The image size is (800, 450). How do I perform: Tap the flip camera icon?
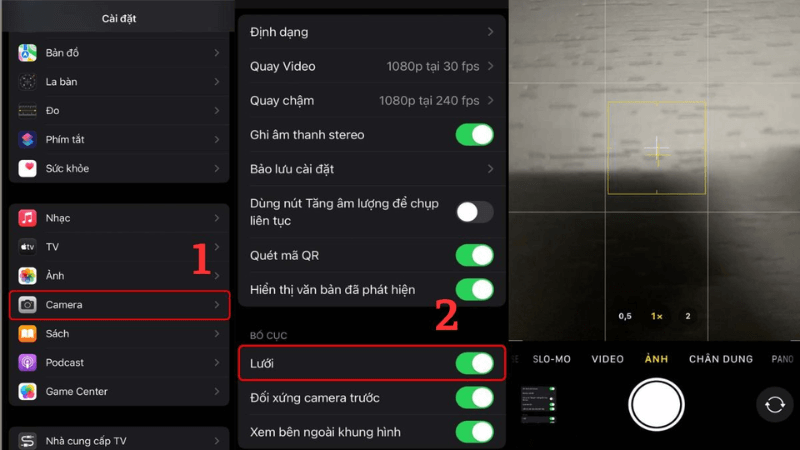[774, 405]
